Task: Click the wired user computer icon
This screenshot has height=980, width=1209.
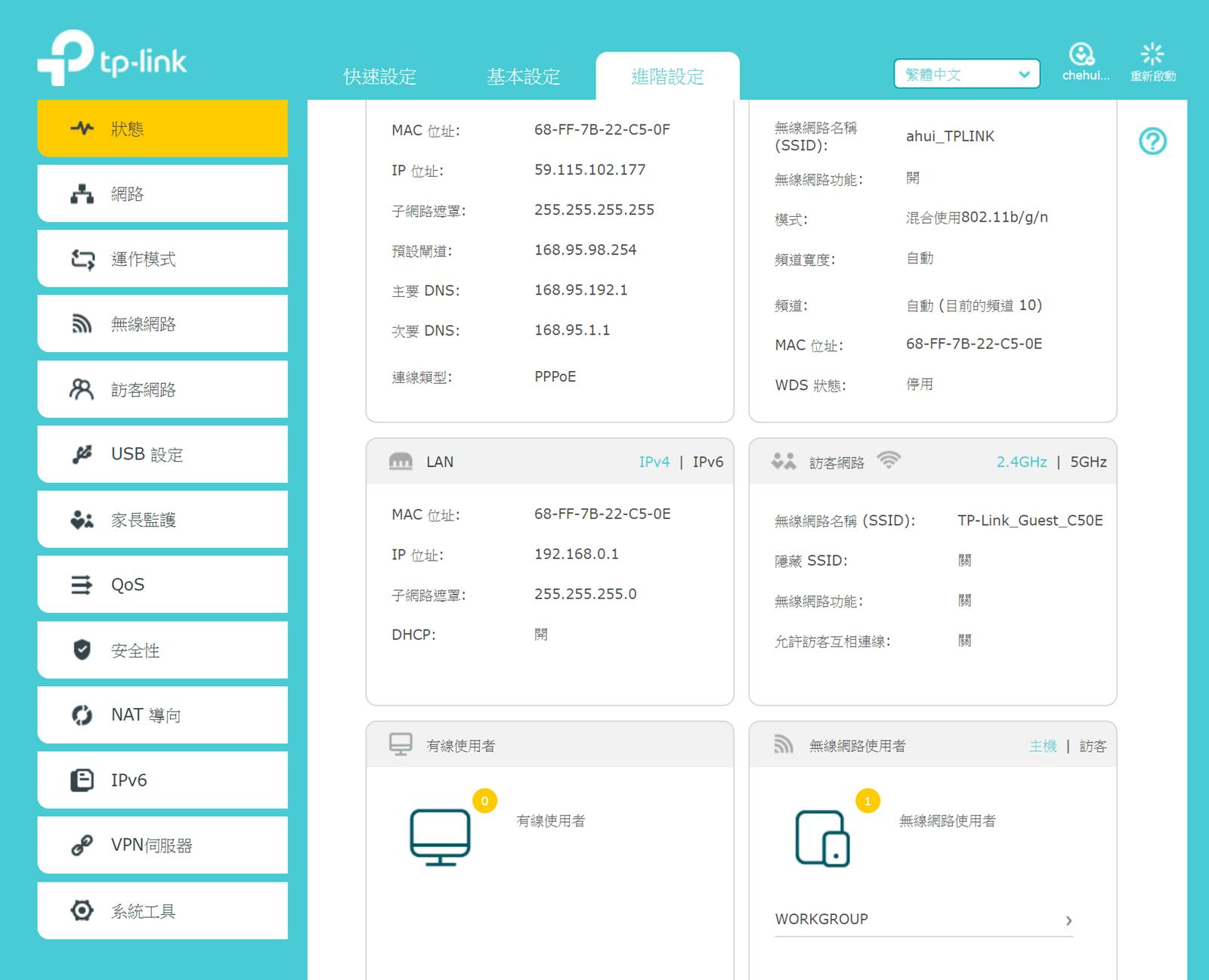Action: [440, 837]
